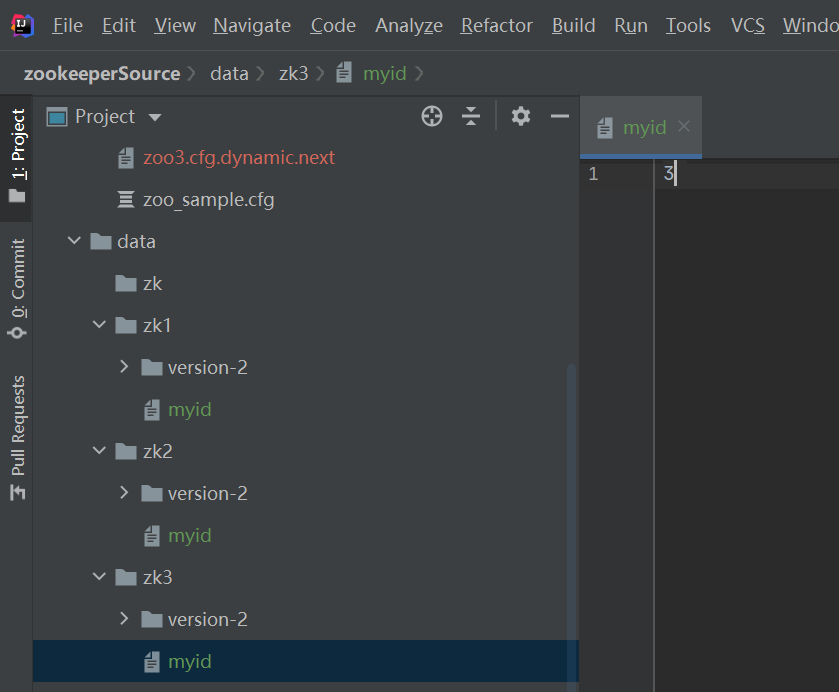The height and width of the screenshot is (692, 839).
Task: Select myid file under zk1
Action: pos(190,409)
